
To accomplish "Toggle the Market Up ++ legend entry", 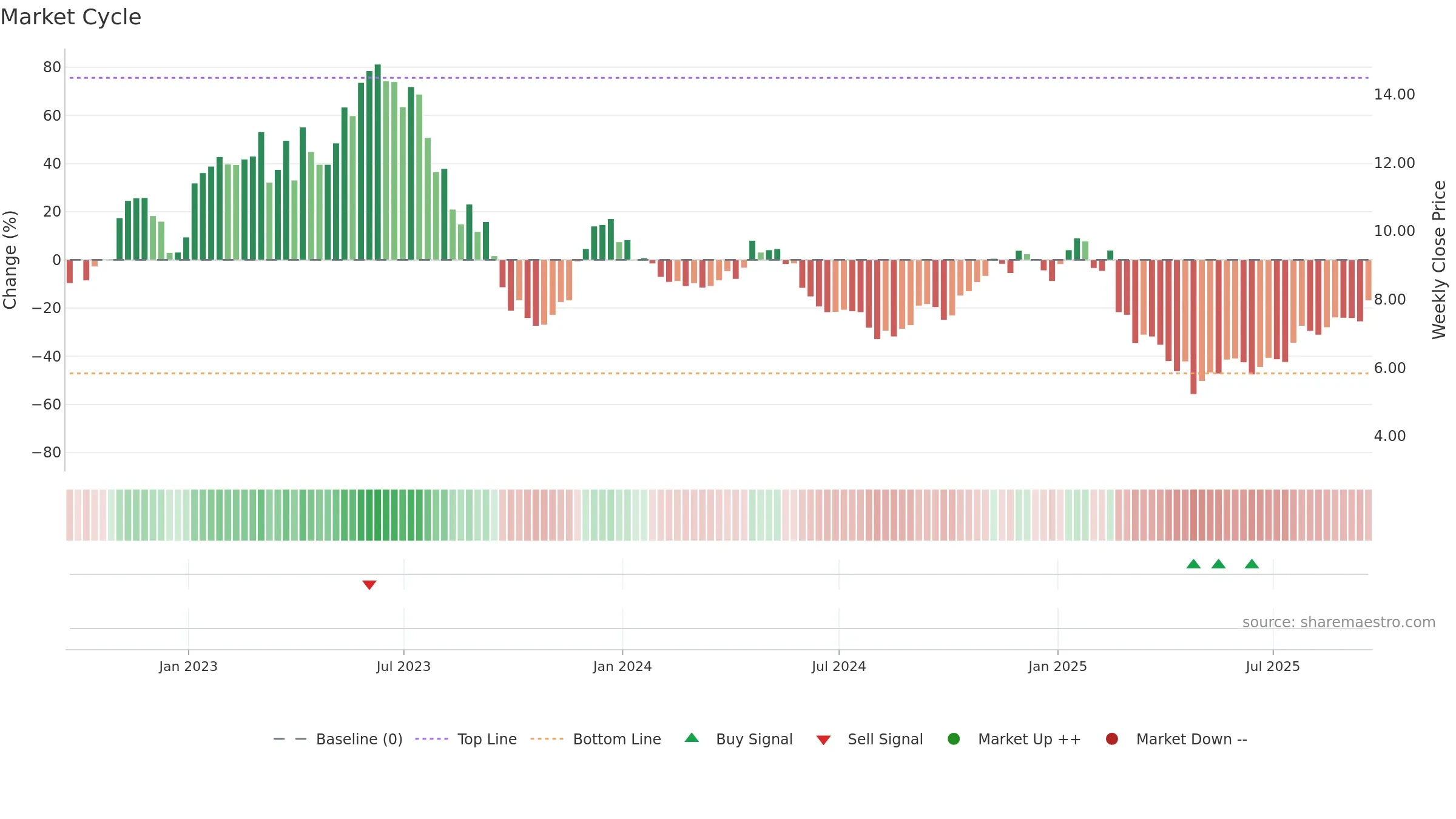I will tap(1014, 739).
